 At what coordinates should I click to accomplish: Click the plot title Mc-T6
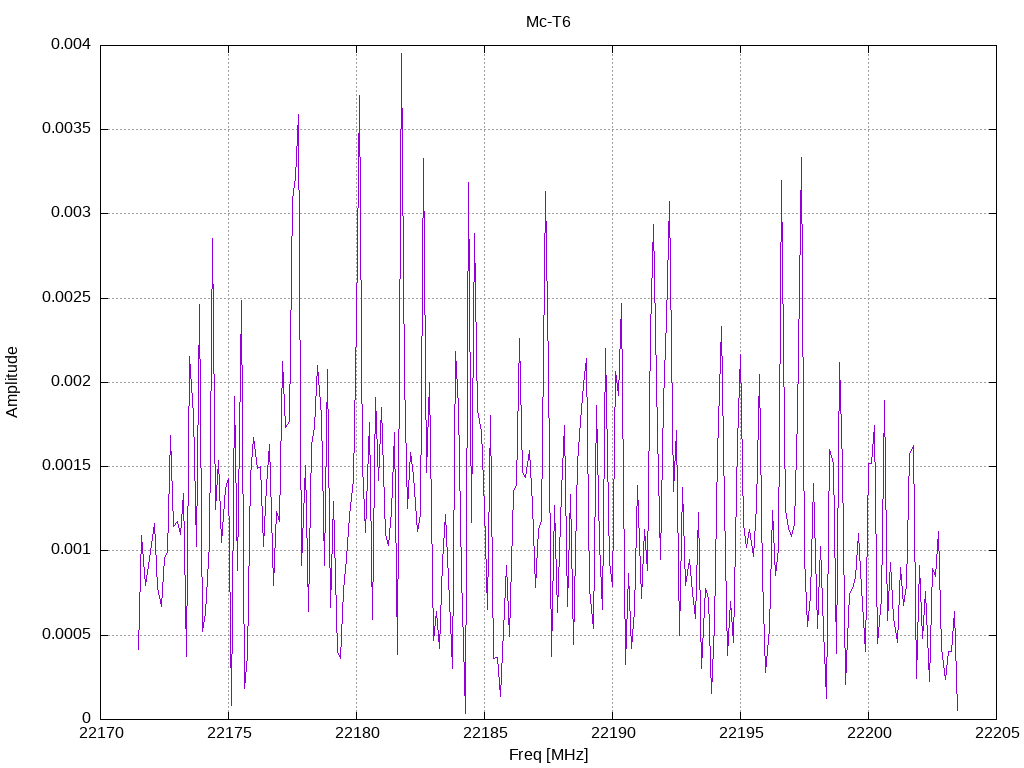(548, 22)
